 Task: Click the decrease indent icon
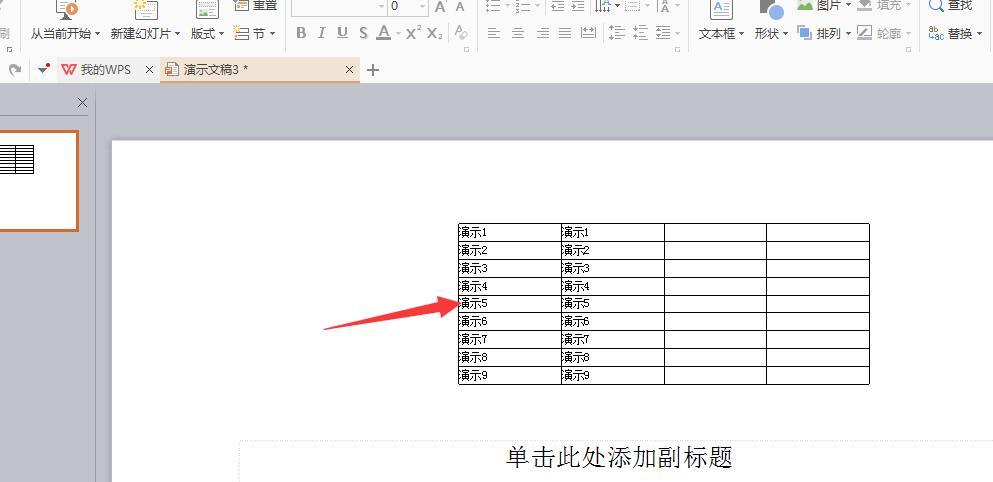point(557,6)
